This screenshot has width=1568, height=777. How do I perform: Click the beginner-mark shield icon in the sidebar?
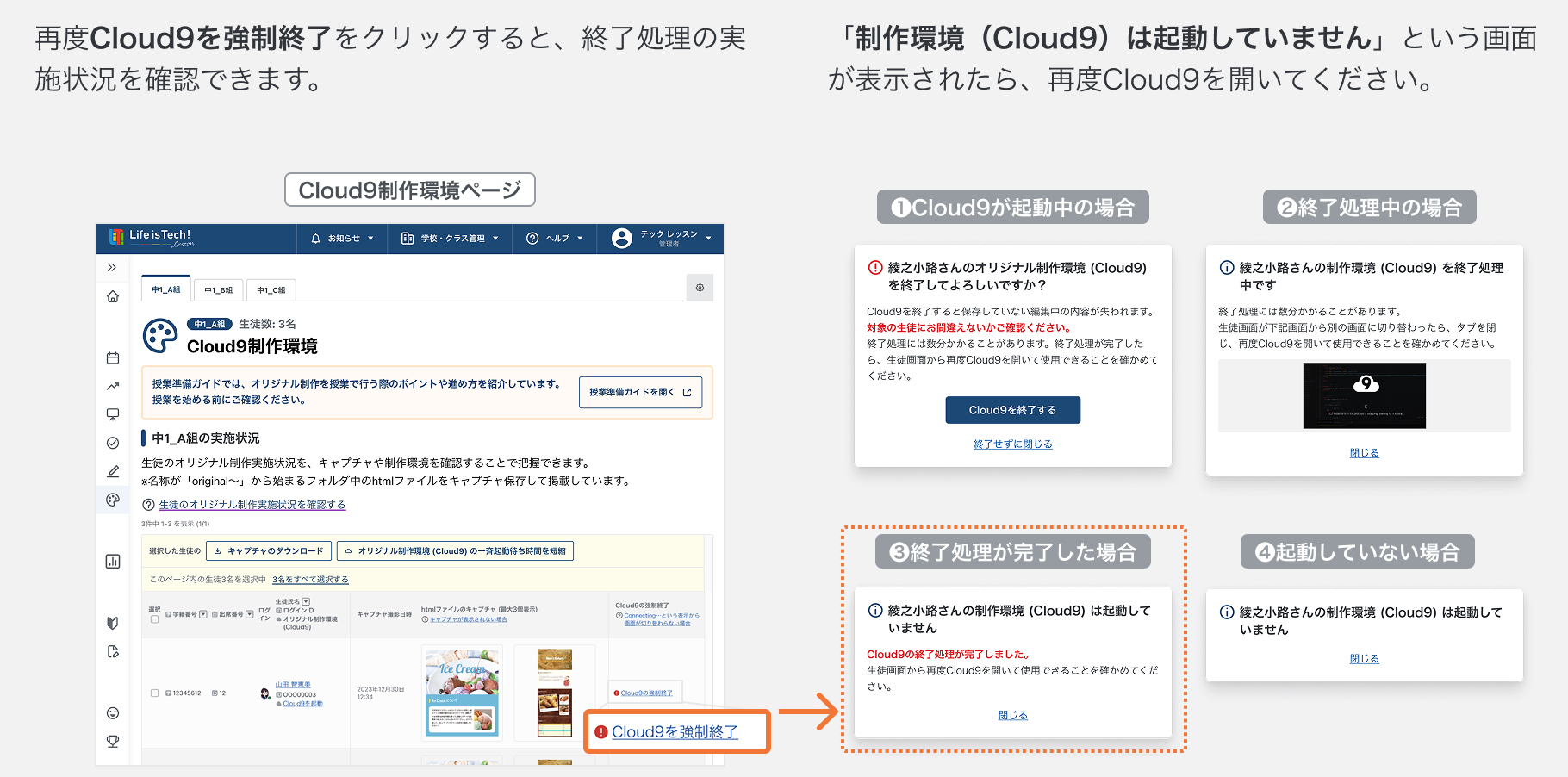click(113, 623)
